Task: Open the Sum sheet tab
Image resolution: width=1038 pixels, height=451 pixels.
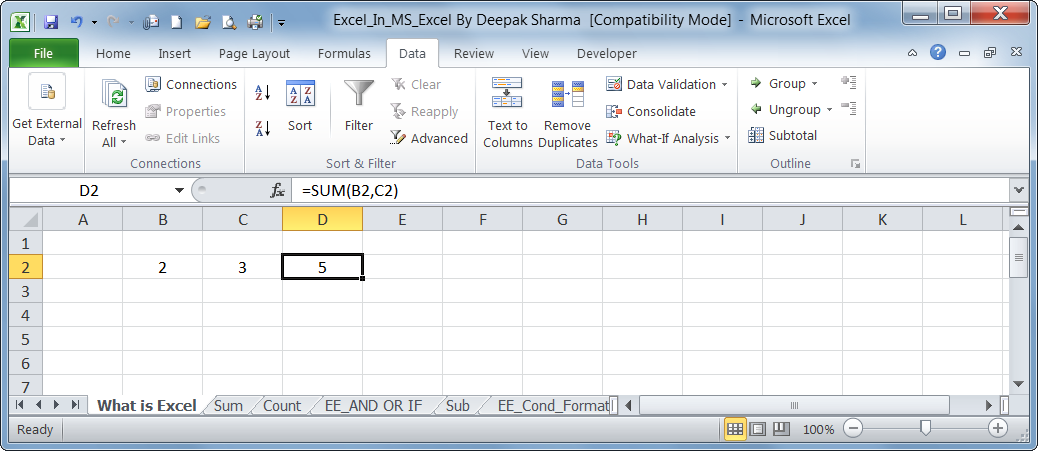Action: pyautogui.click(x=228, y=405)
